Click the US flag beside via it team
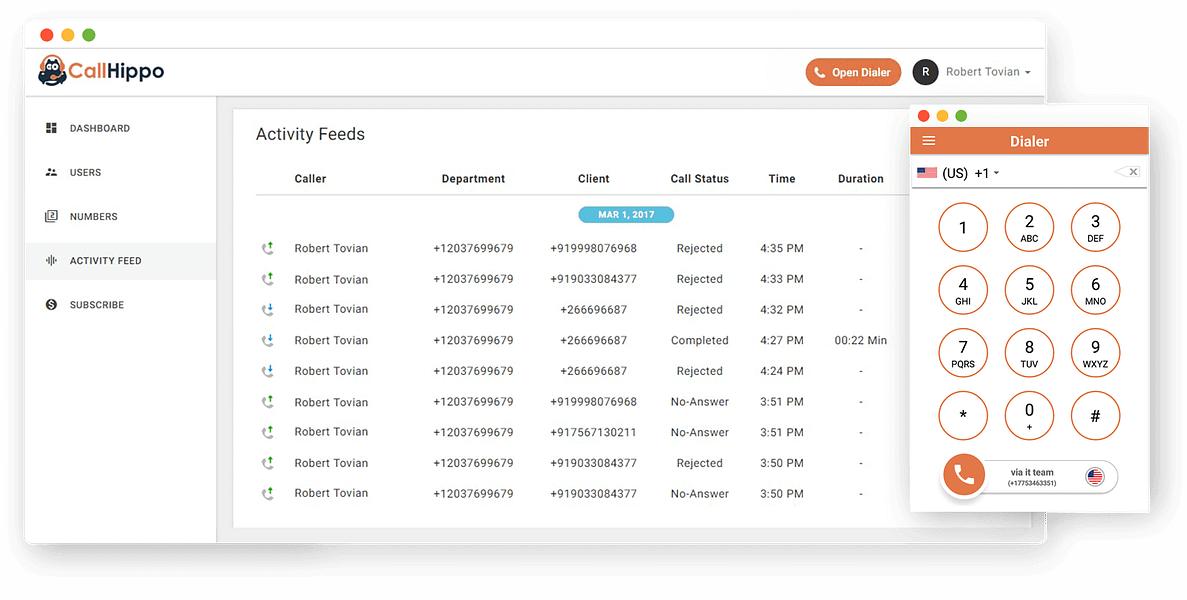The height and width of the screenshot is (600, 1187). (1095, 477)
